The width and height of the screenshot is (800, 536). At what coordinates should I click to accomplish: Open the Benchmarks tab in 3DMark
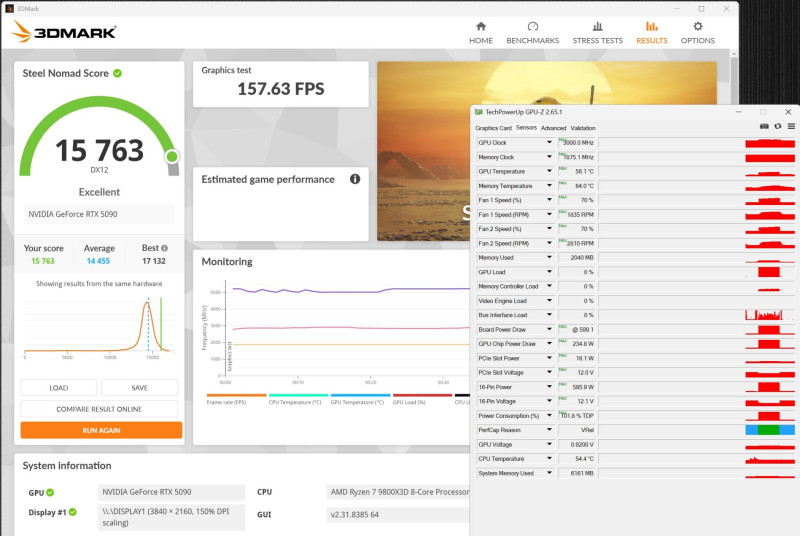coord(533,33)
